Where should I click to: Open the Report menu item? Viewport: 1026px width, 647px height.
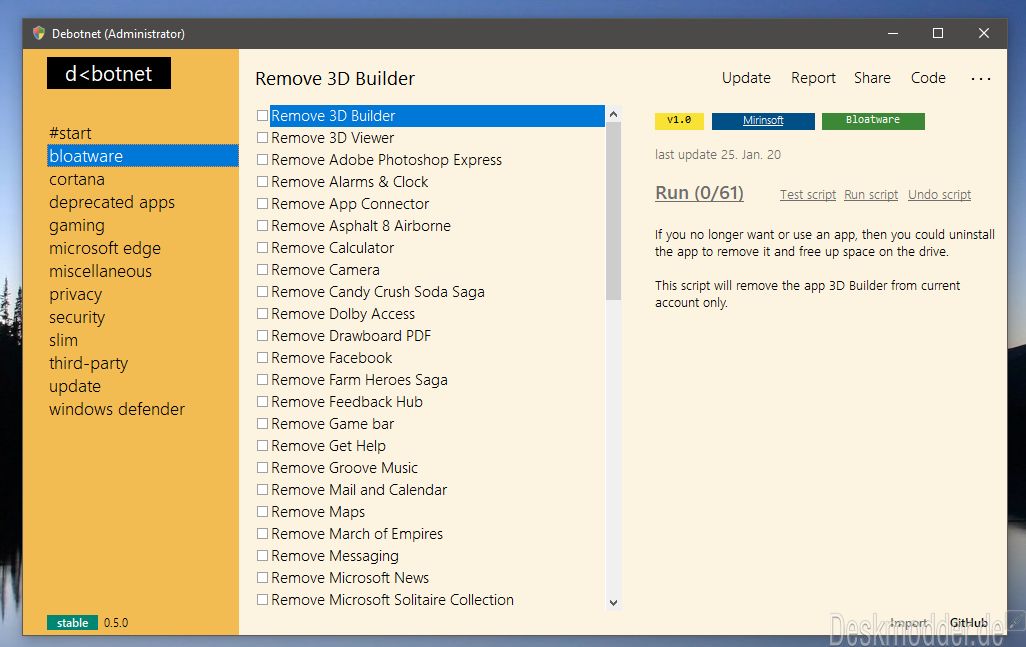(x=813, y=78)
